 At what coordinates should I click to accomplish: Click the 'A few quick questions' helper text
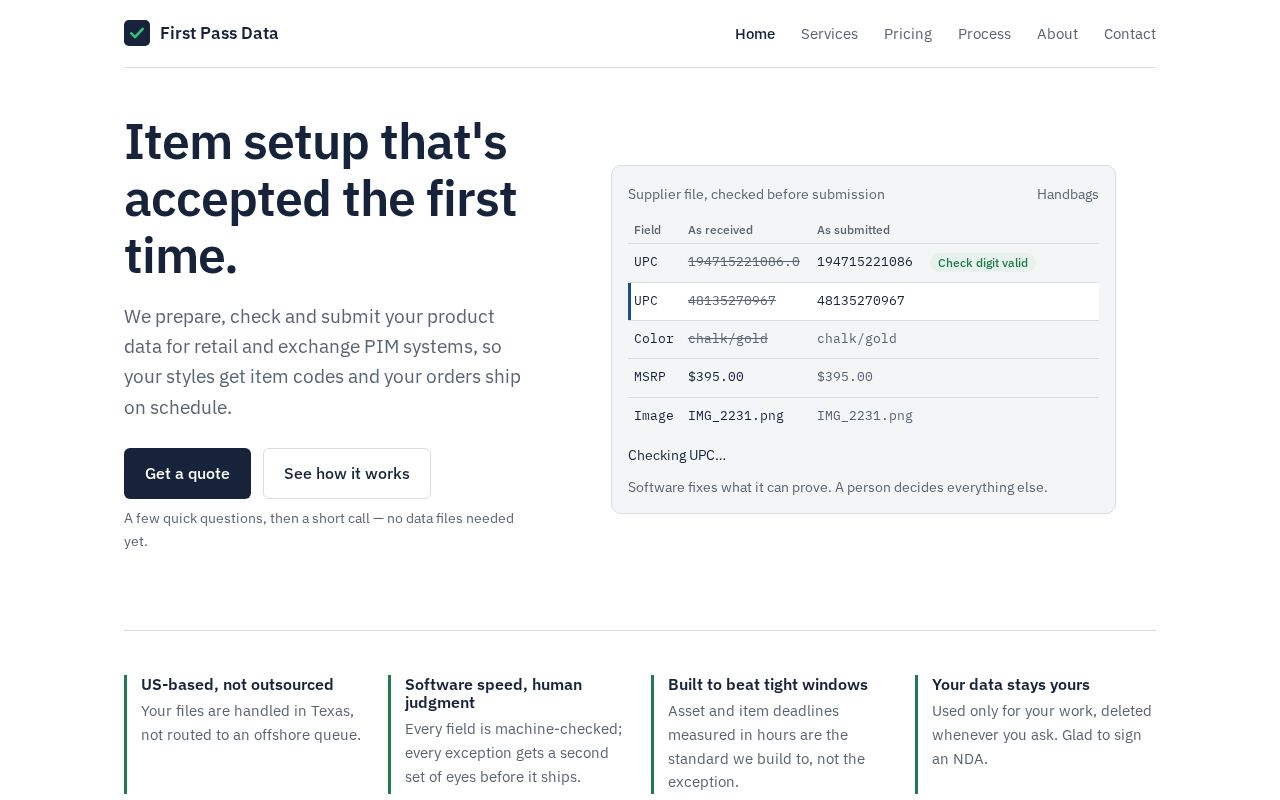click(319, 530)
